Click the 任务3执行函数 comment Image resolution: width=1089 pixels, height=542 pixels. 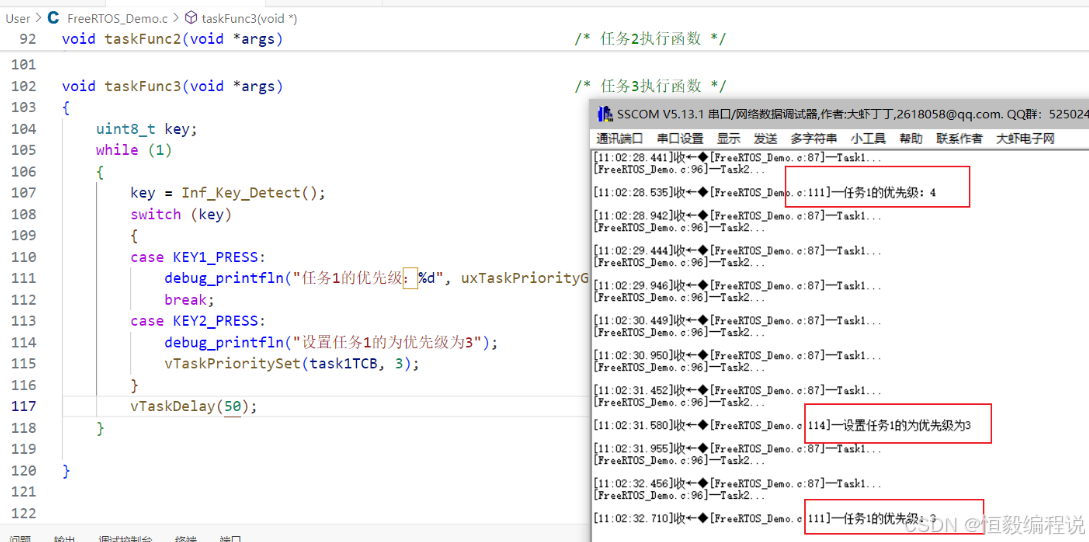point(650,86)
